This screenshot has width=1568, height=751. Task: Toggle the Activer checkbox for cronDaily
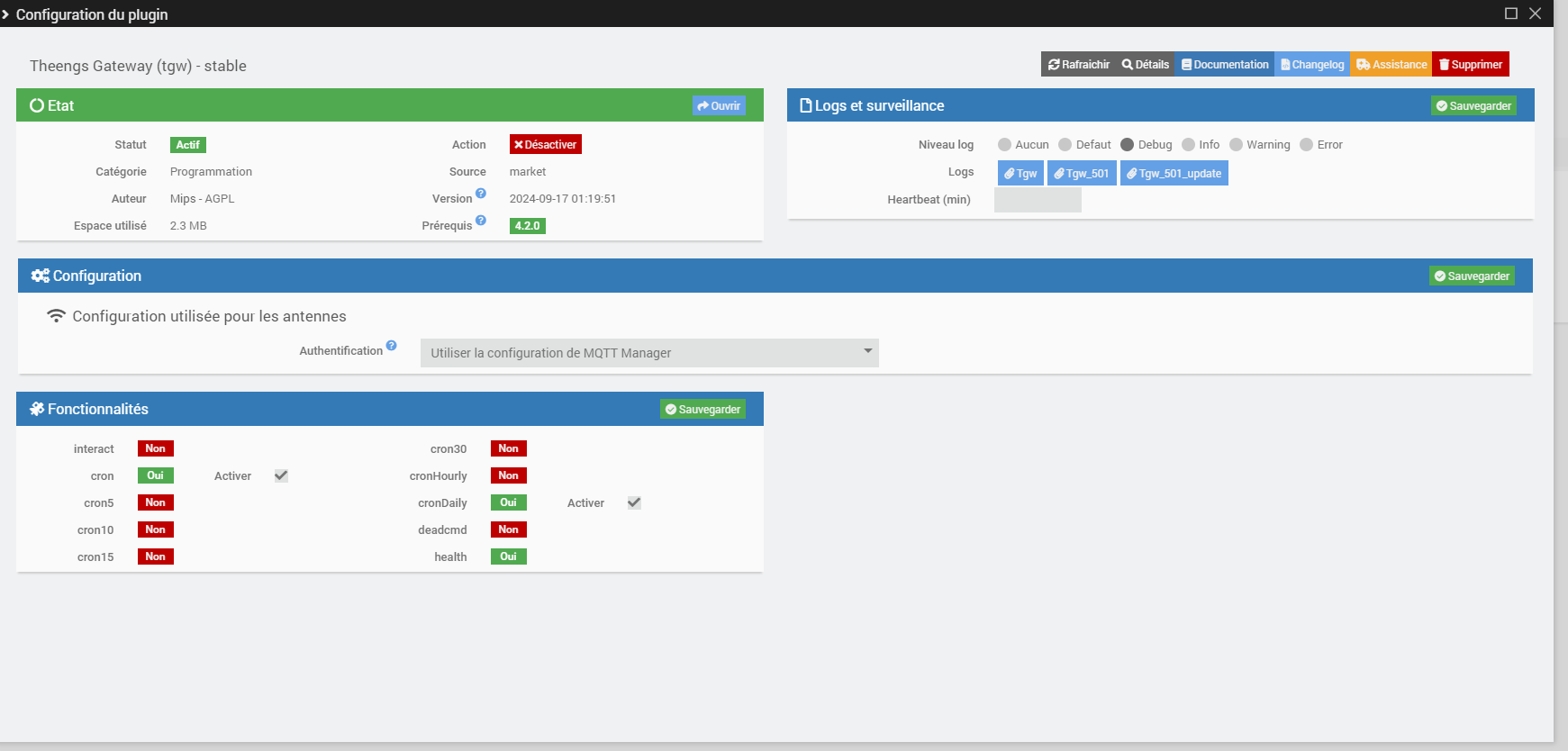pyautogui.click(x=634, y=502)
